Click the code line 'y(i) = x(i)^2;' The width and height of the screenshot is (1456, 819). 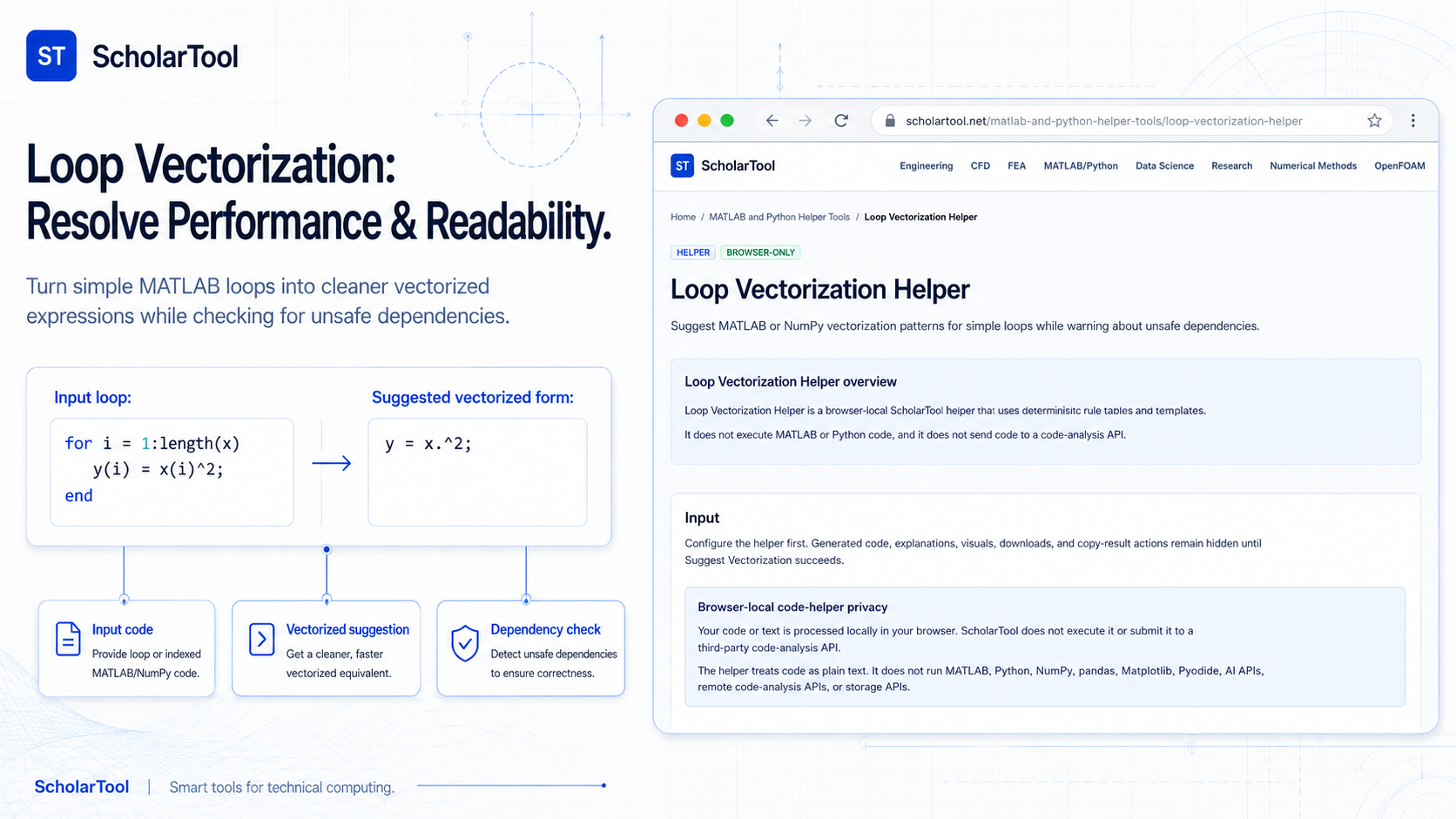click(x=158, y=470)
